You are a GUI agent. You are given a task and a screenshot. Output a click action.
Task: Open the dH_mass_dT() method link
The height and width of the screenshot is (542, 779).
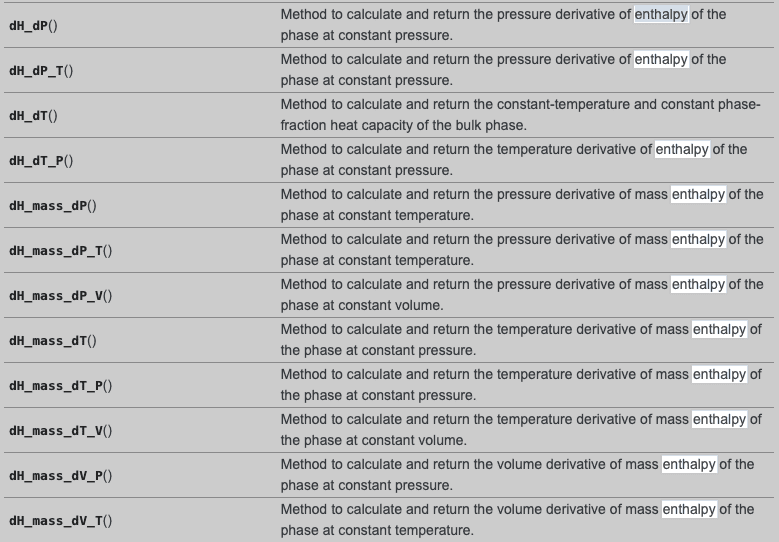tap(52, 340)
